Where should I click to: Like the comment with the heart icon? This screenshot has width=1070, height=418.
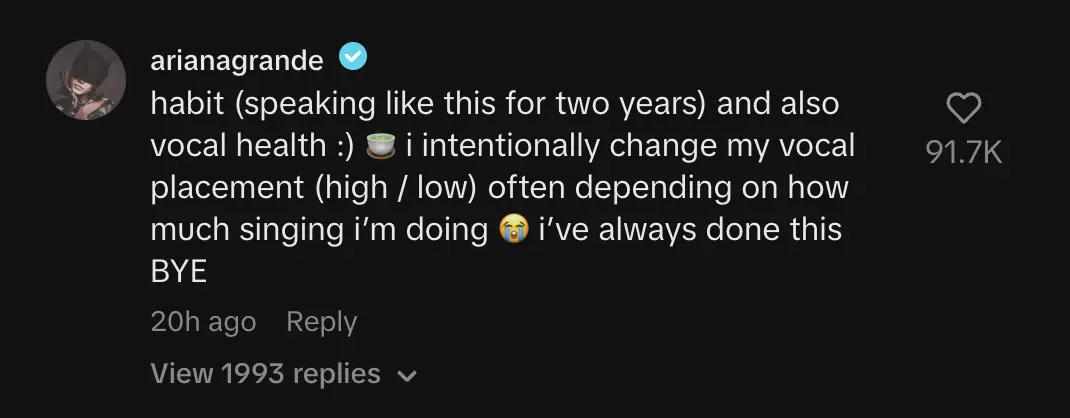[x=963, y=109]
